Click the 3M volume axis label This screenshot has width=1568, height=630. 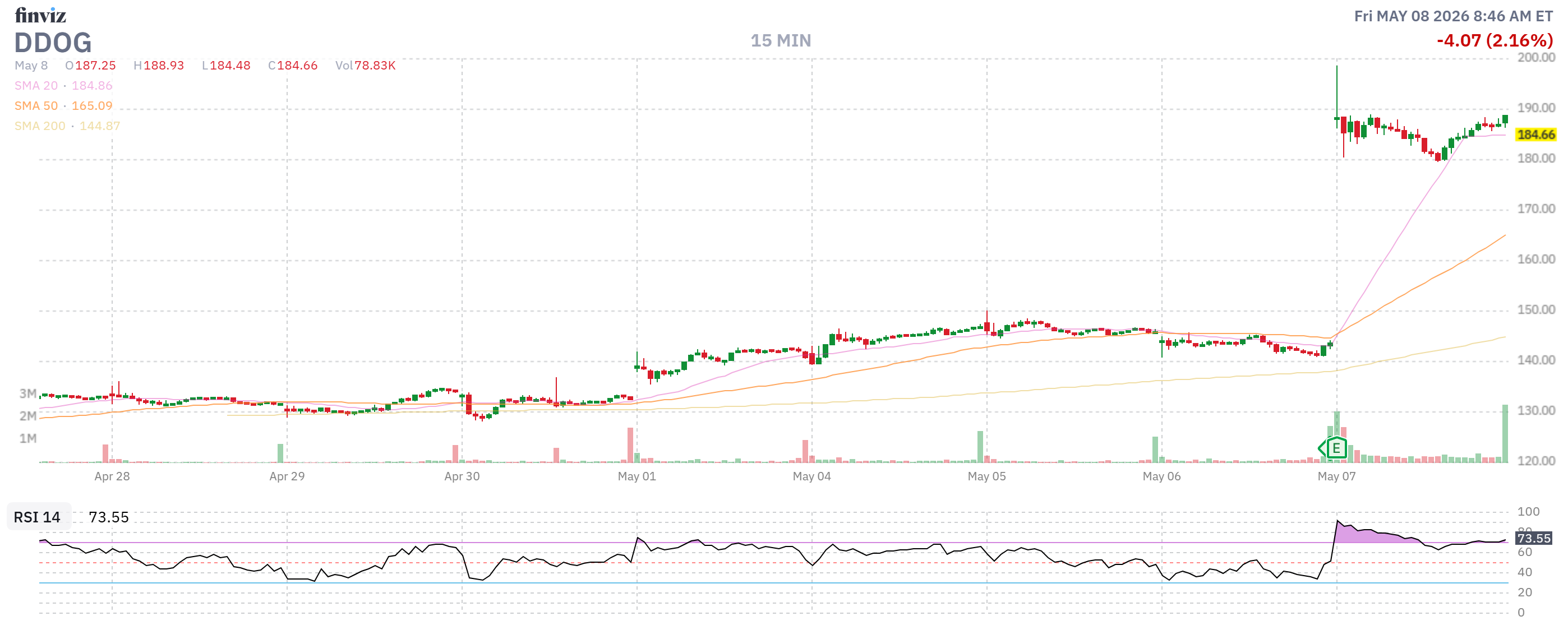click(x=28, y=394)
